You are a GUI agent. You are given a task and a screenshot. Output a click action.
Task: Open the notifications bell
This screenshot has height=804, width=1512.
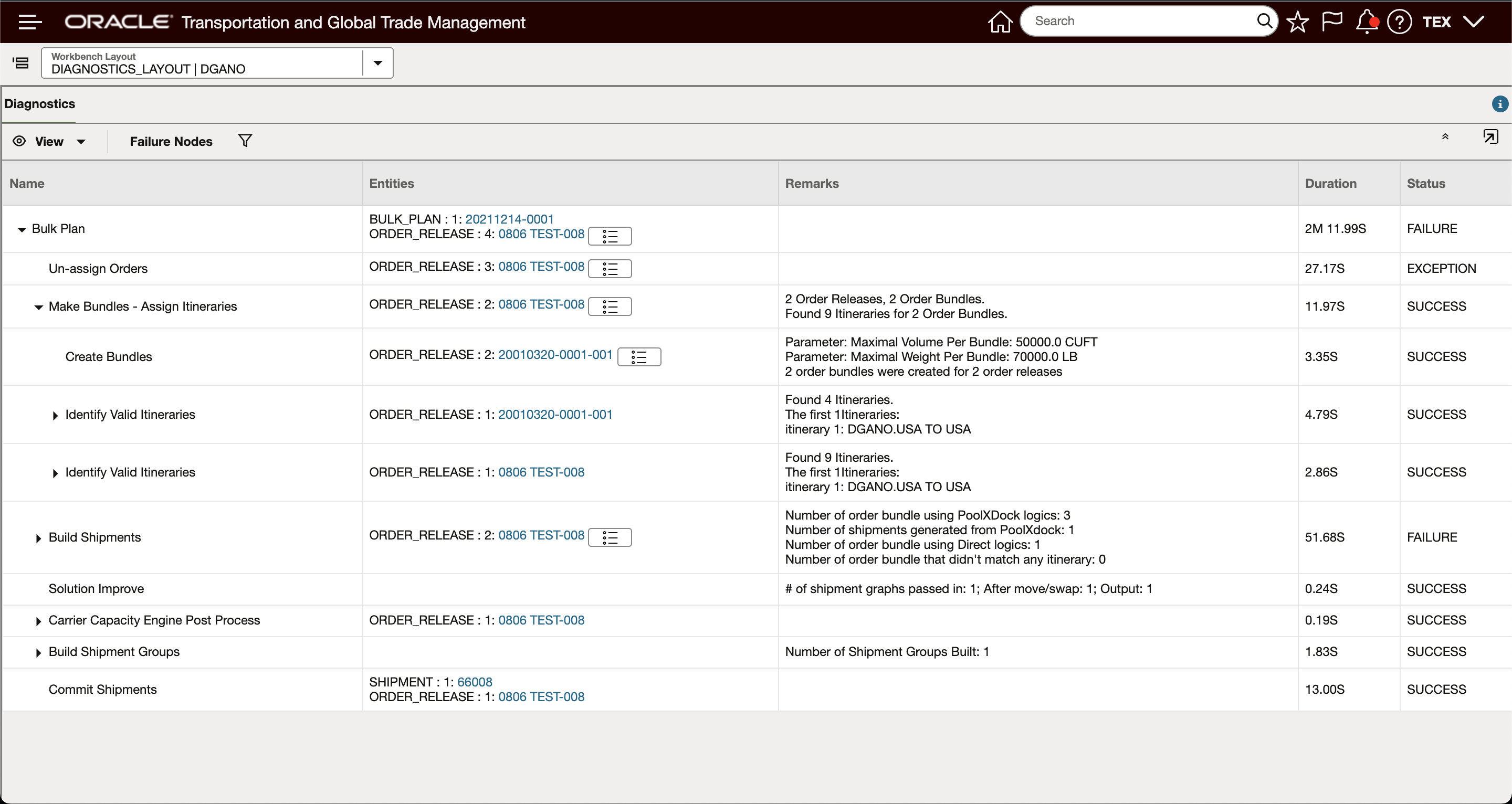(x=1366, y=22)
